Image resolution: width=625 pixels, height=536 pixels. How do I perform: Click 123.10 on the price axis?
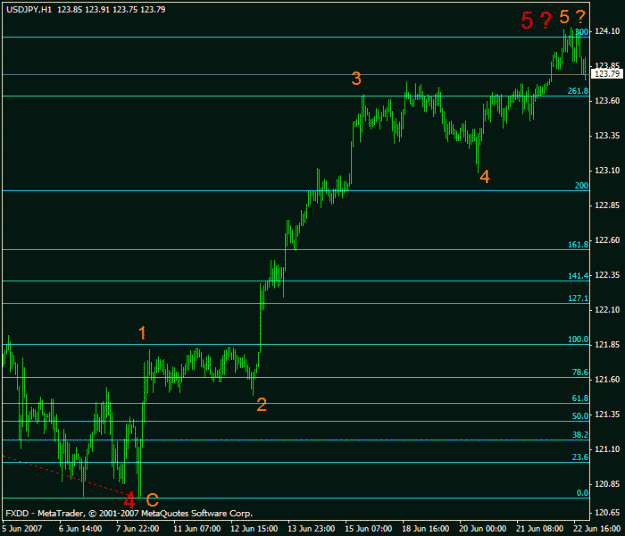tap(607, 171)
